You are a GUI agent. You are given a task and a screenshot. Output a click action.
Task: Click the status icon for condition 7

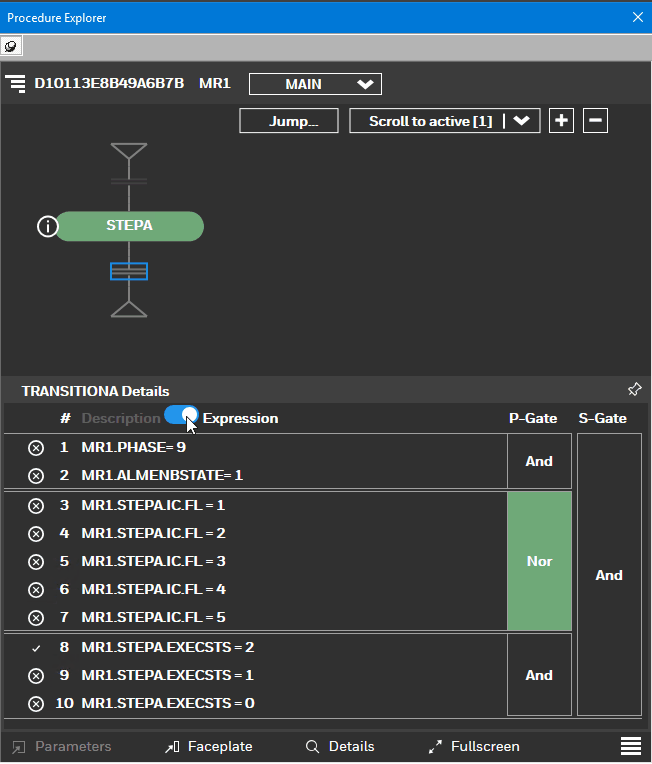[36, 618]
